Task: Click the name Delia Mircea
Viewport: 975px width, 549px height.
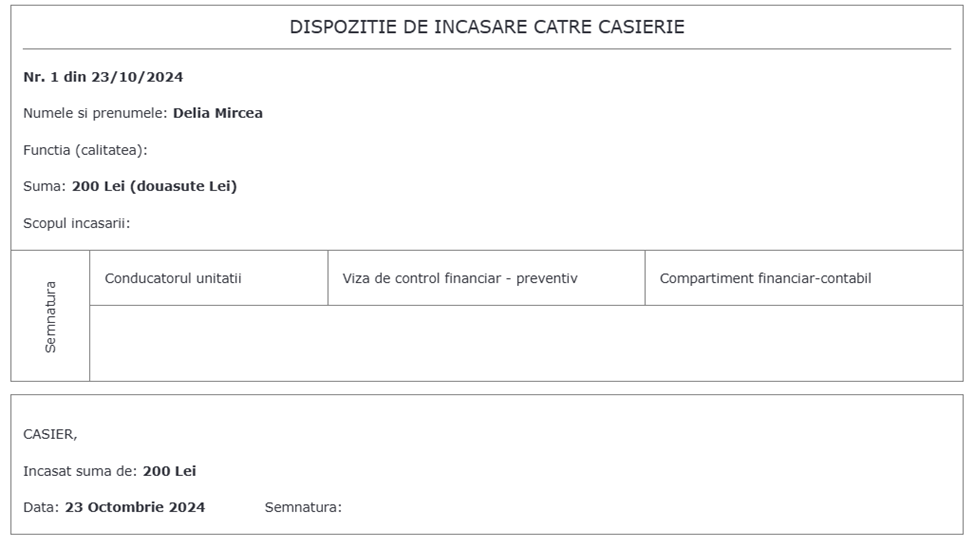Action: [218, 113]
